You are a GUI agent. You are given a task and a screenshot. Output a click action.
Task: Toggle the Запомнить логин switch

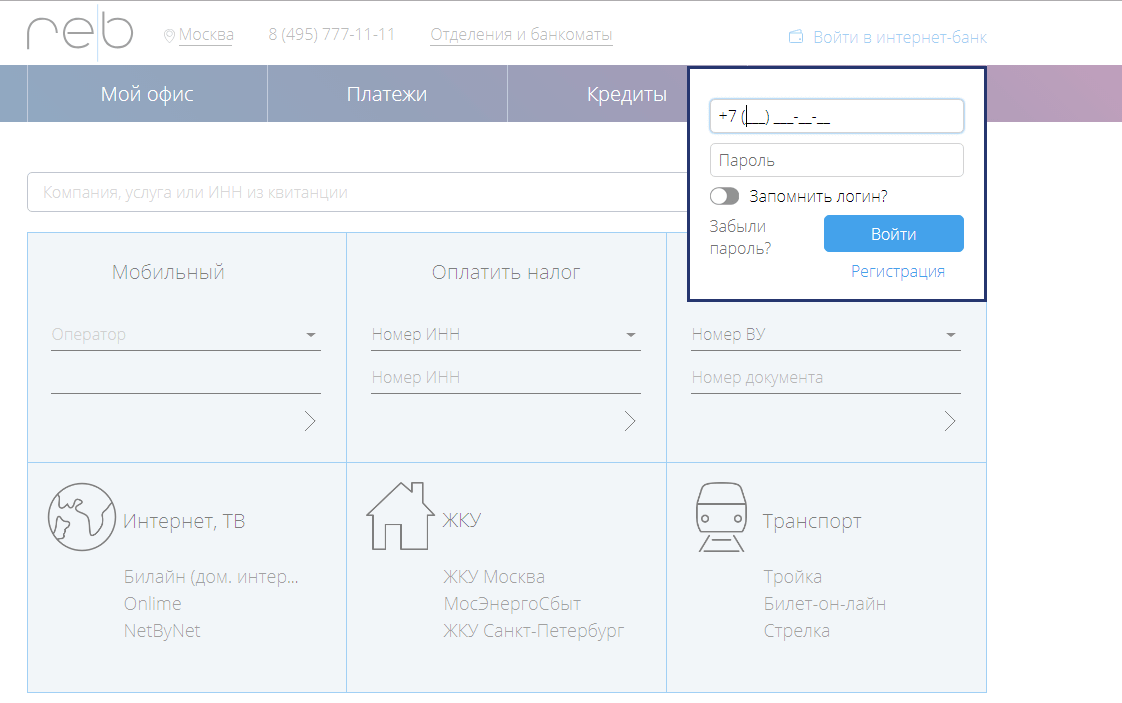[724, 196]
